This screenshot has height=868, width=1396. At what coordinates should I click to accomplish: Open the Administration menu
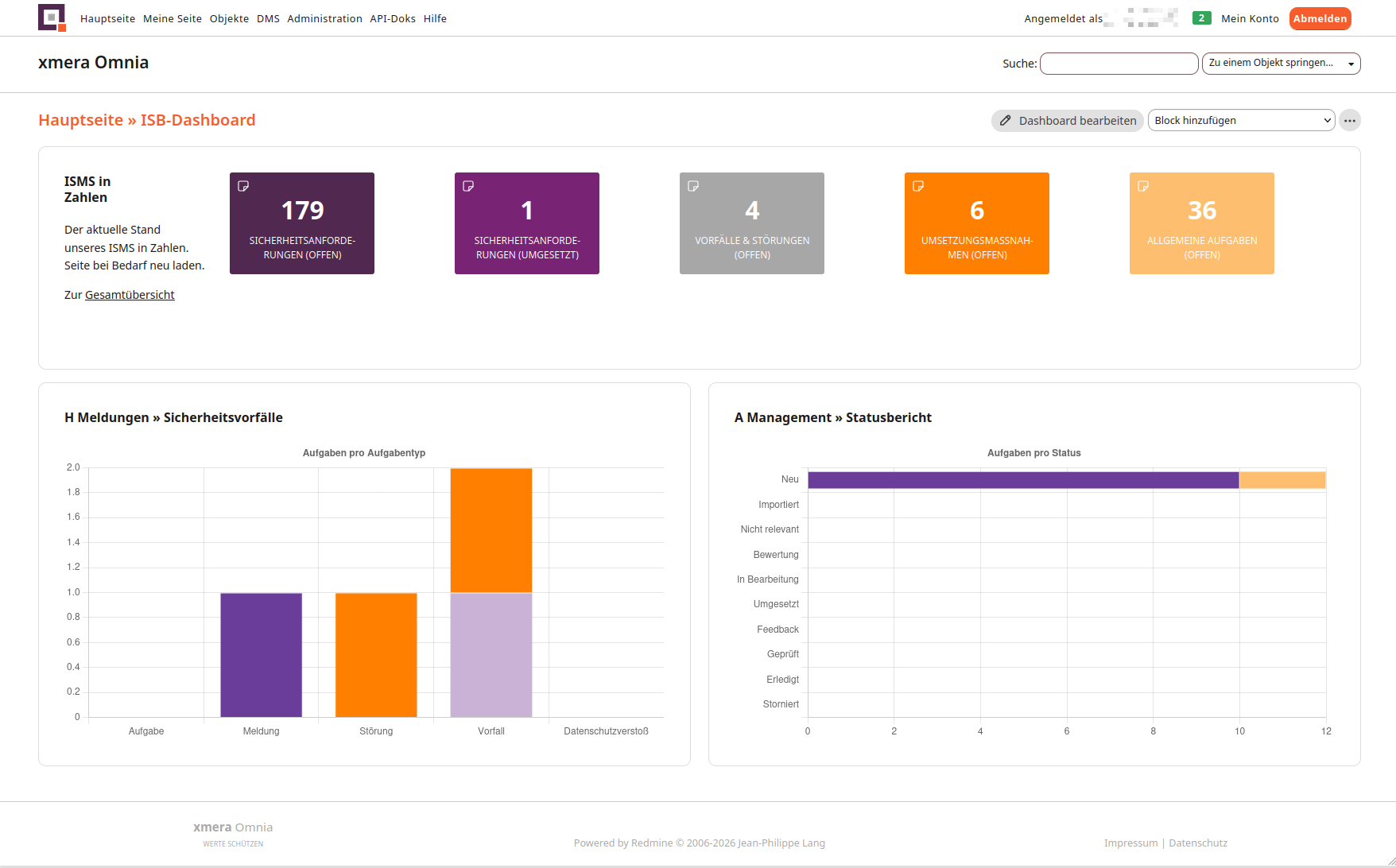(x=324, y=18)
